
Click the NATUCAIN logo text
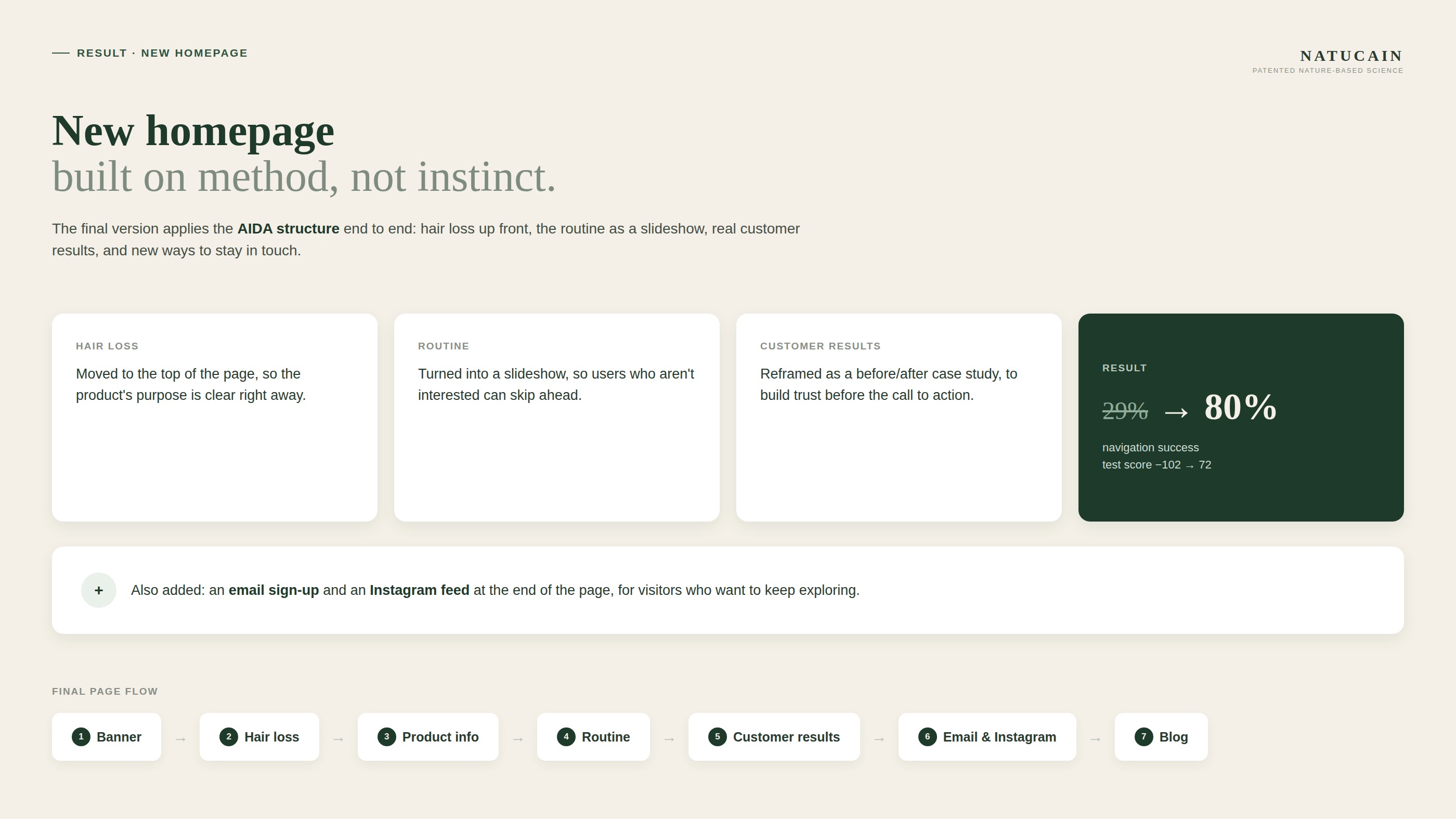tap(1351, 56)
